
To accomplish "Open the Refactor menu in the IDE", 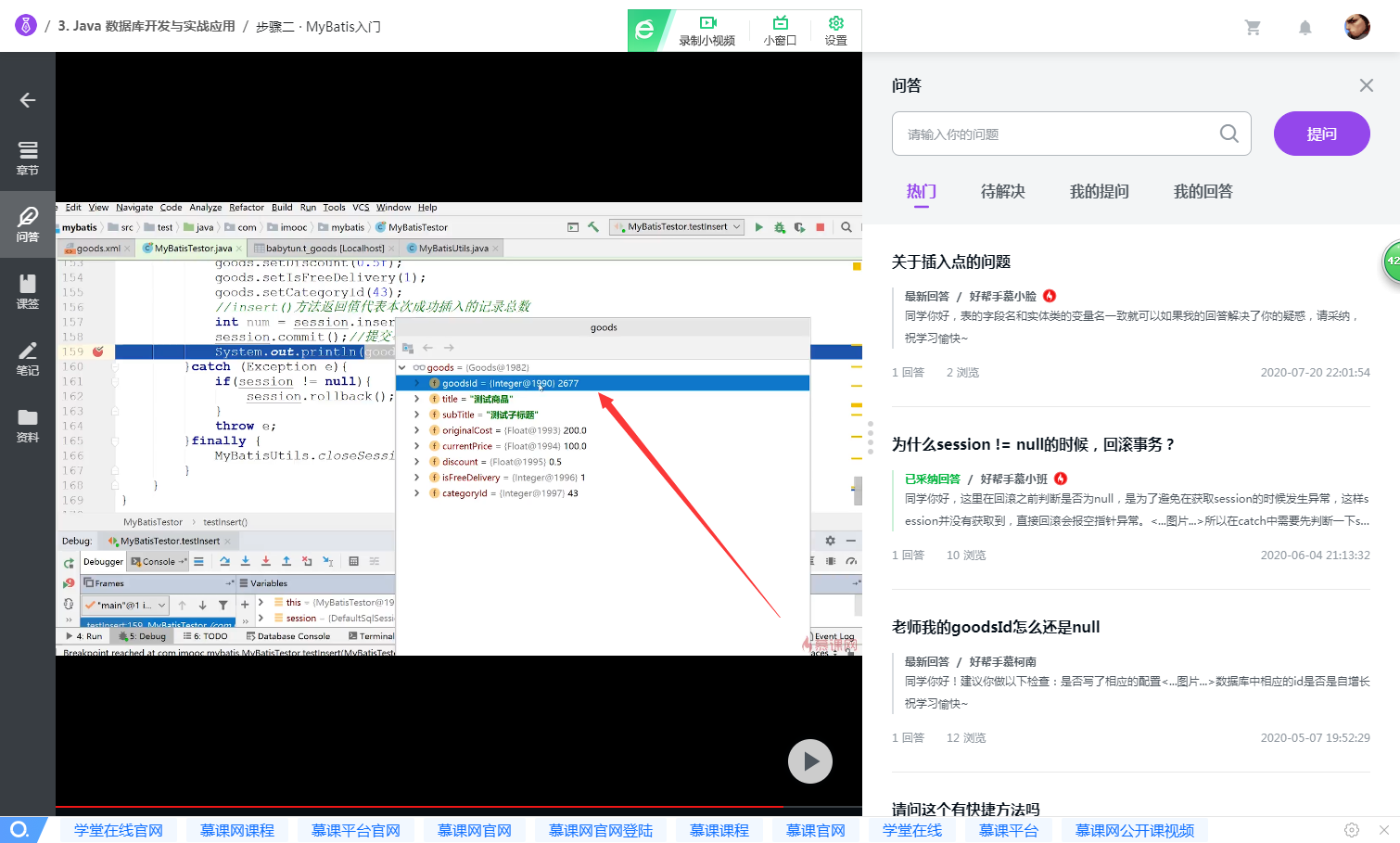I will 247,208.
